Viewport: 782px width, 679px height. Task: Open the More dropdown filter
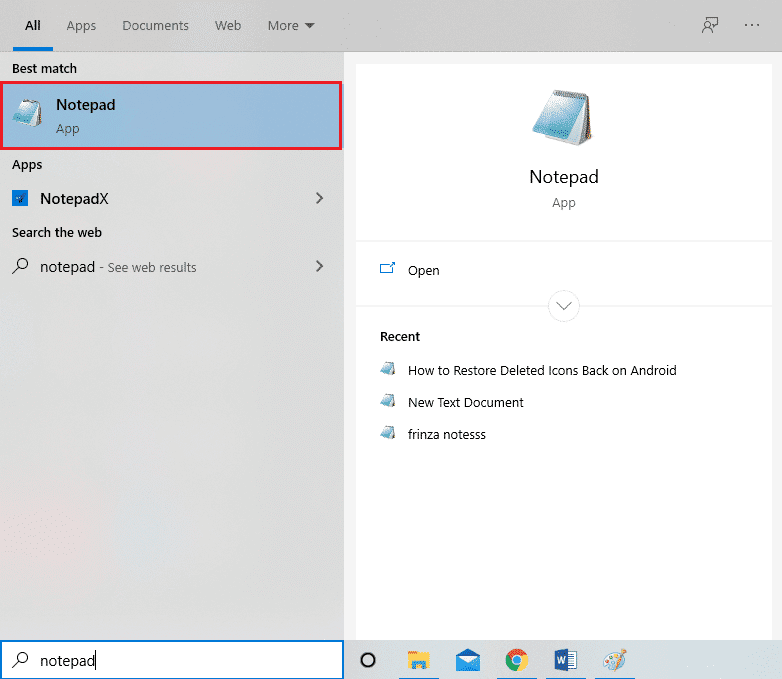[291, 25]
